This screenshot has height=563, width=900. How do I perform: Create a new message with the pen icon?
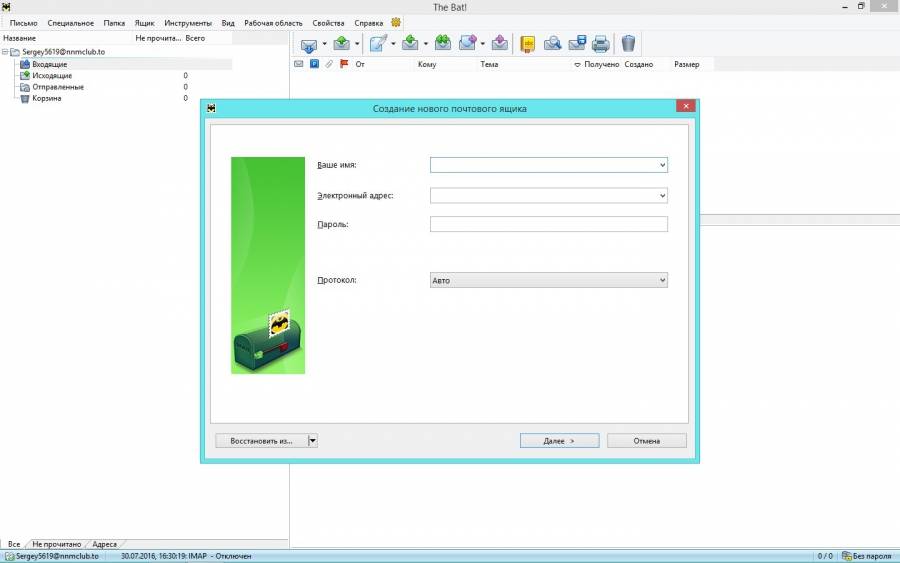(377, 44)
